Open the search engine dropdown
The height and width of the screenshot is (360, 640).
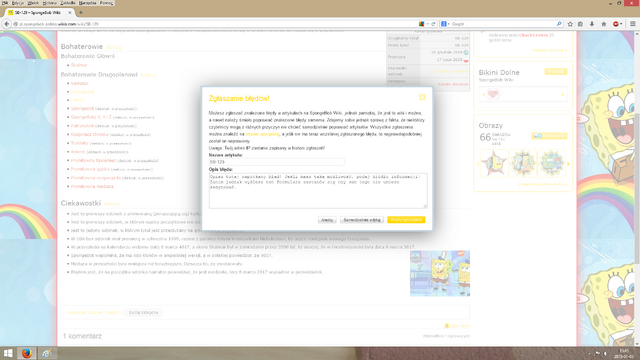pos(445,24)
